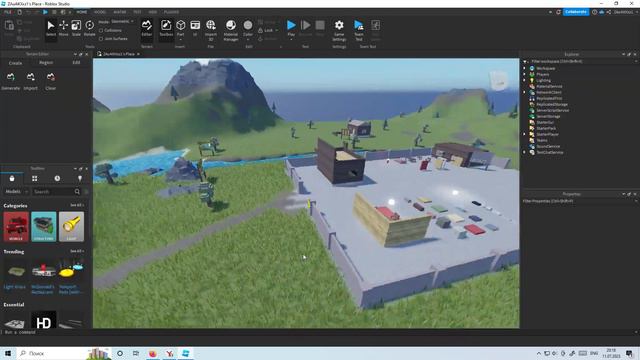Expand the Players node in Explorer
The width and height of the screenshot is (640, 360).
(x=524, y=74)
